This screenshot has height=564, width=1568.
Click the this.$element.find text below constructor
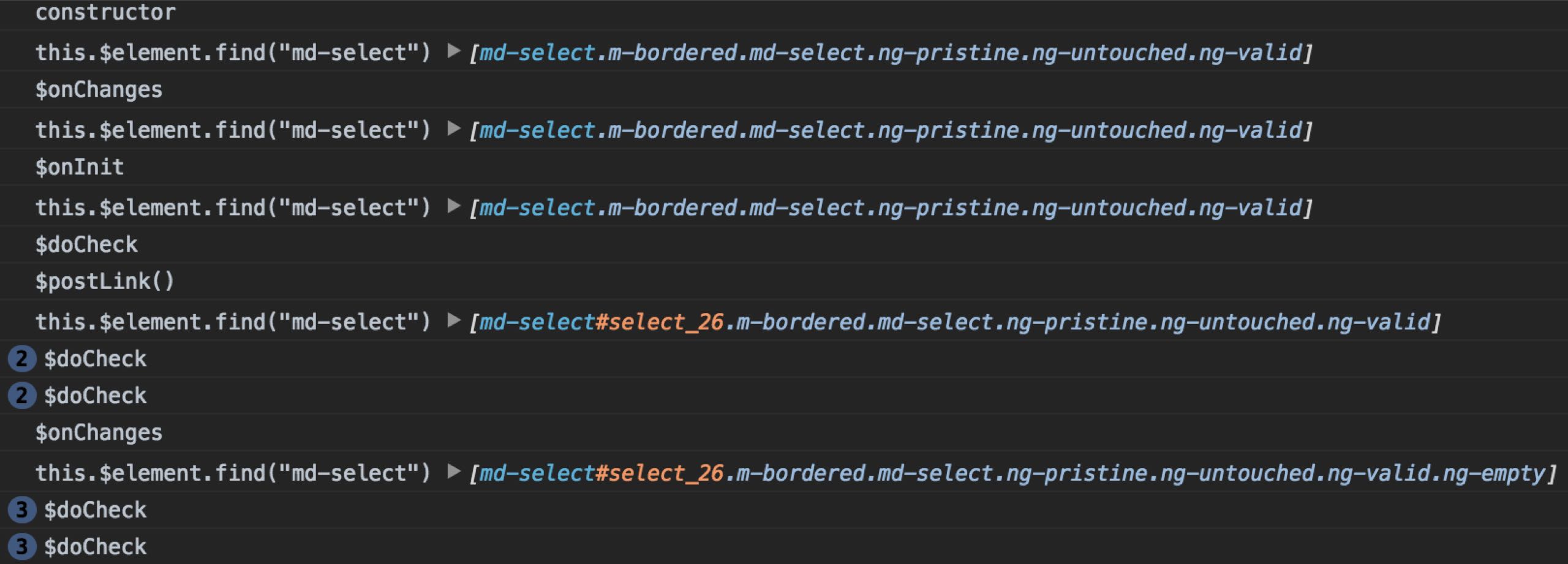[x=233, y=53]
